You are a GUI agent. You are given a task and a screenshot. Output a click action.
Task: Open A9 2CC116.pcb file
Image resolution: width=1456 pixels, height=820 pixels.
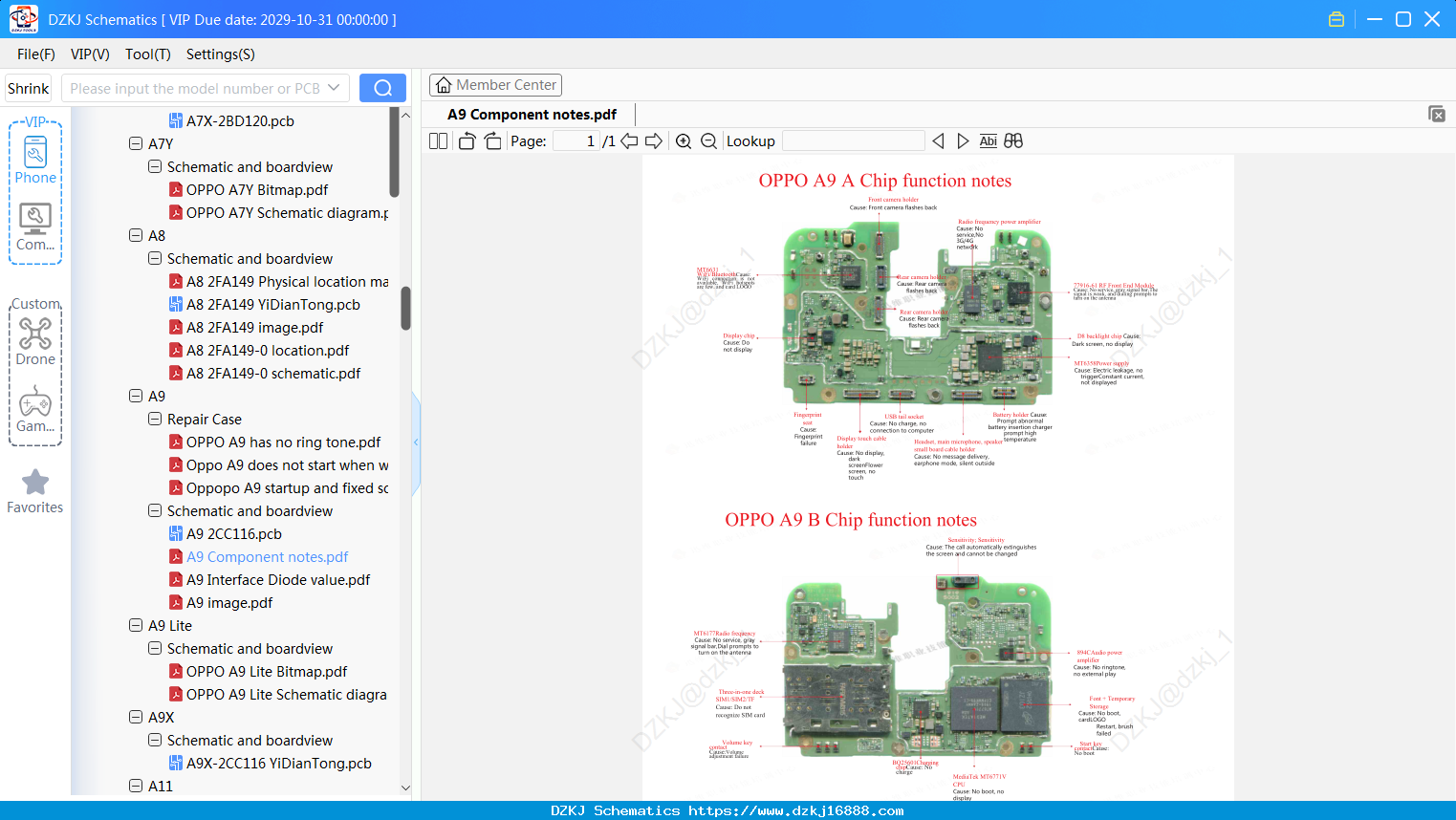pos(234,534)
